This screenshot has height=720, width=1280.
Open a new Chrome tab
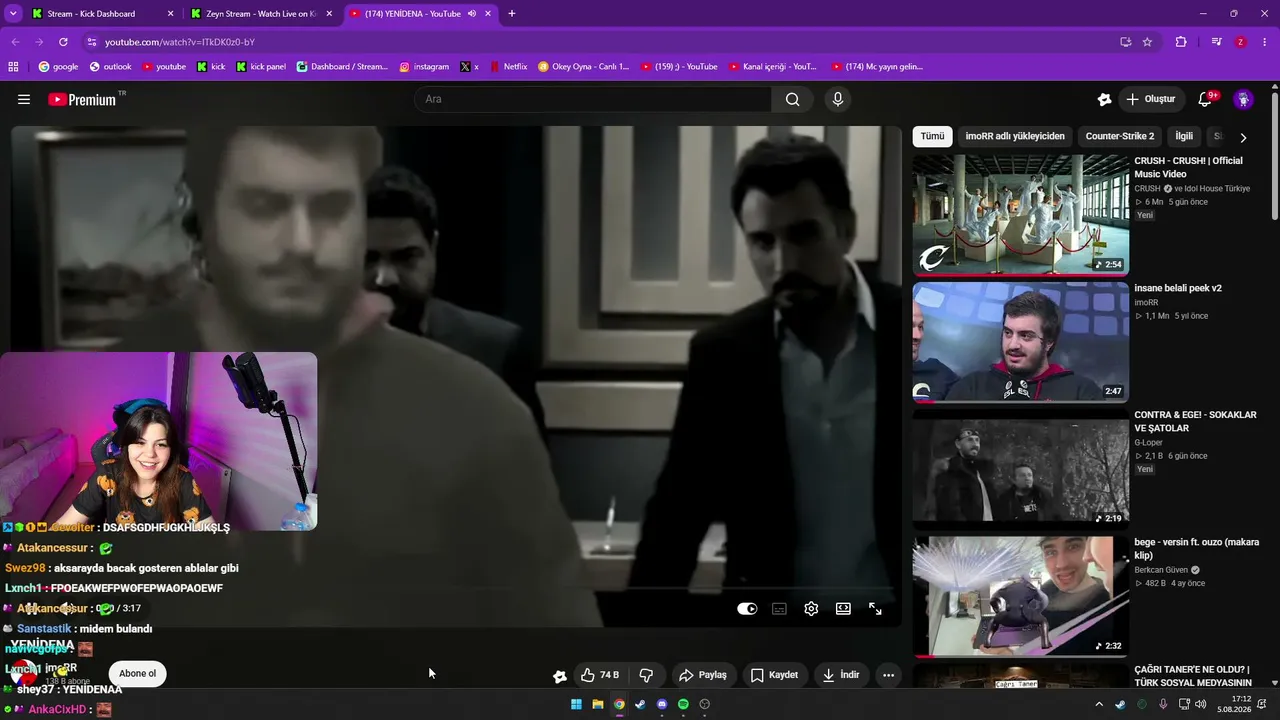512,14
